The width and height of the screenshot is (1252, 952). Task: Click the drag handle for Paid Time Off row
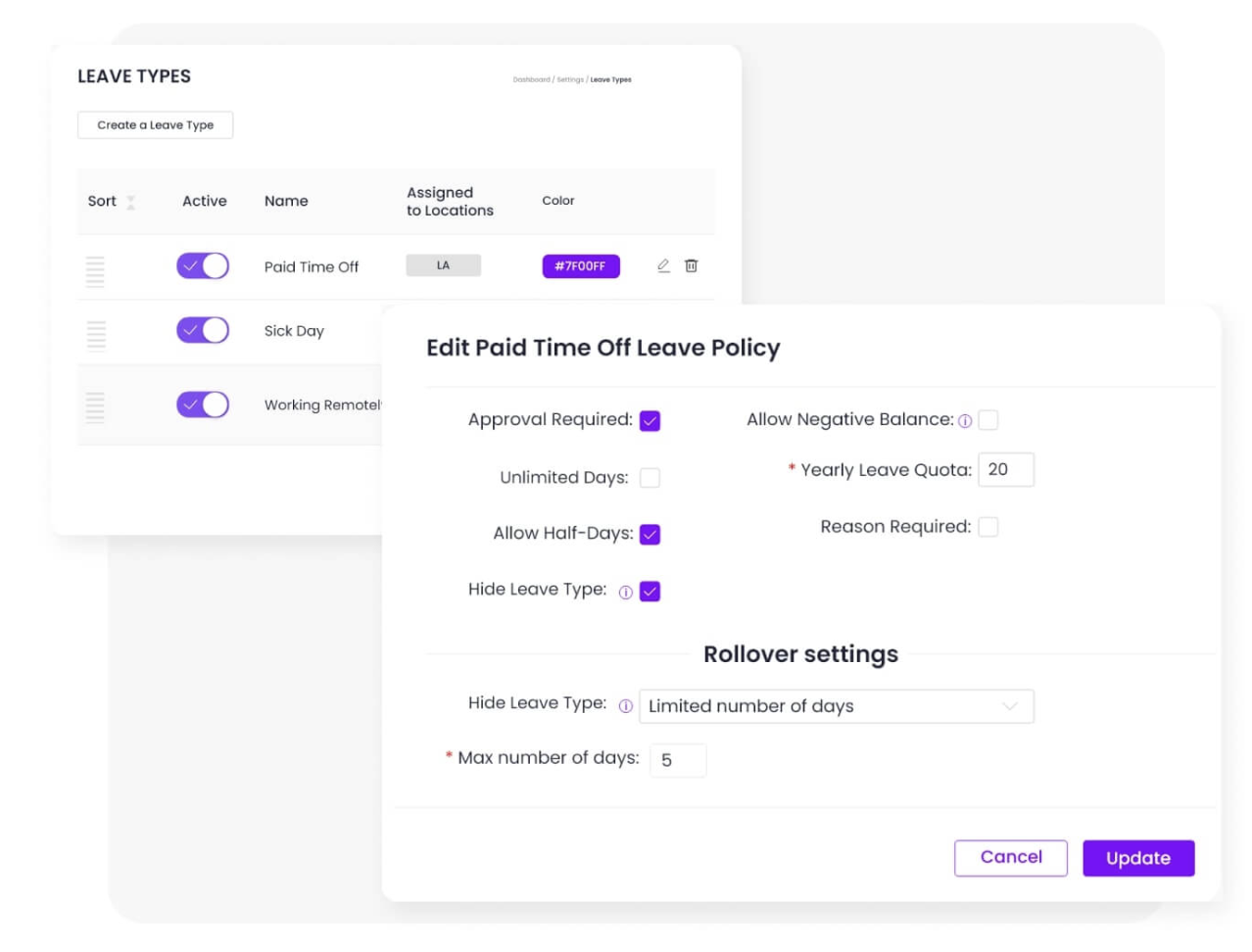coord(95,271)
